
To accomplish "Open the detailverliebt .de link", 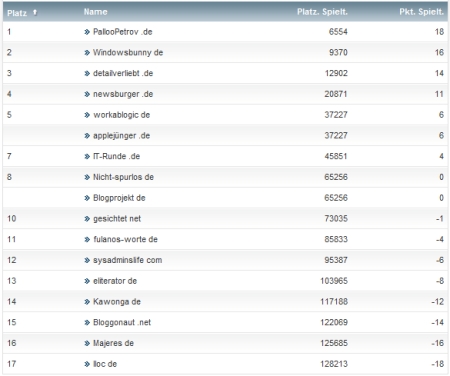I will 123,73.
